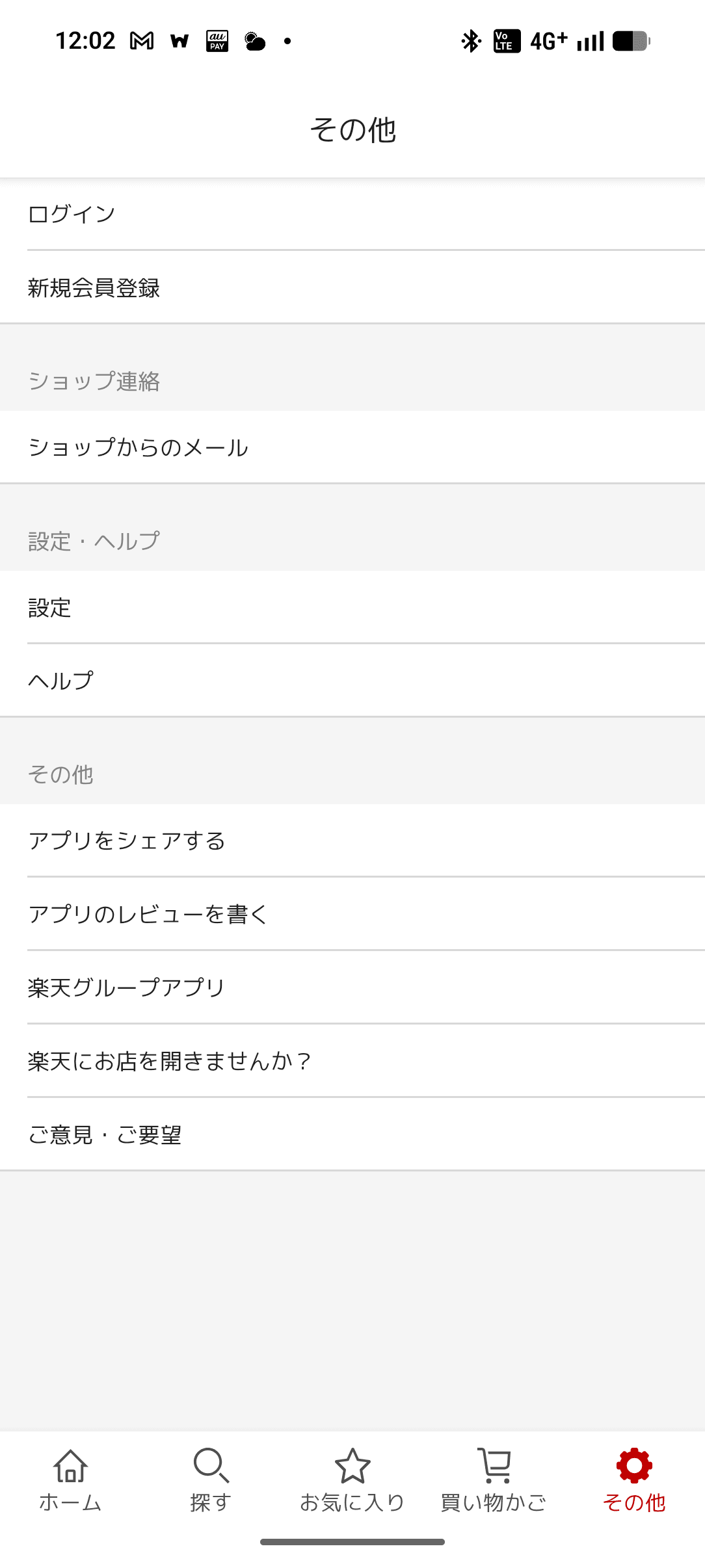Tap the red gear その他 icon
This screenshot has width=705, height=1568.
click(634, 1467)
